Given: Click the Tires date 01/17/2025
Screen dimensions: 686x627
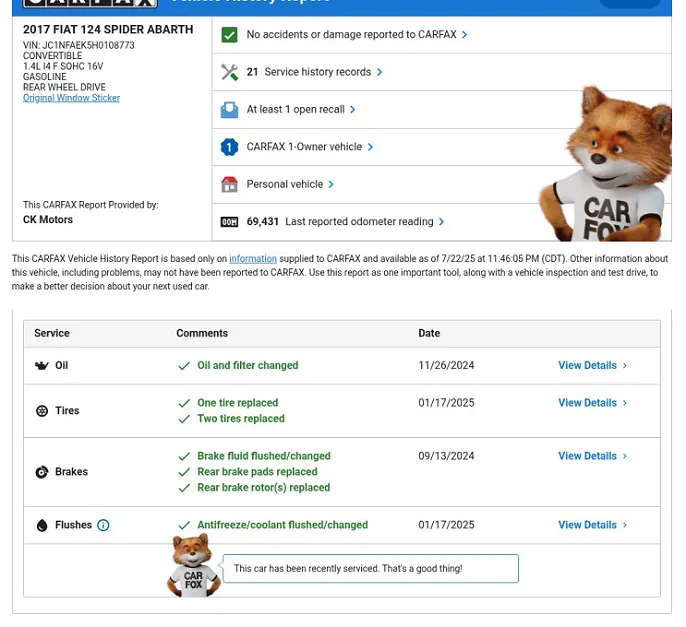Looking at the screenshot, I should tap(446, 403).
